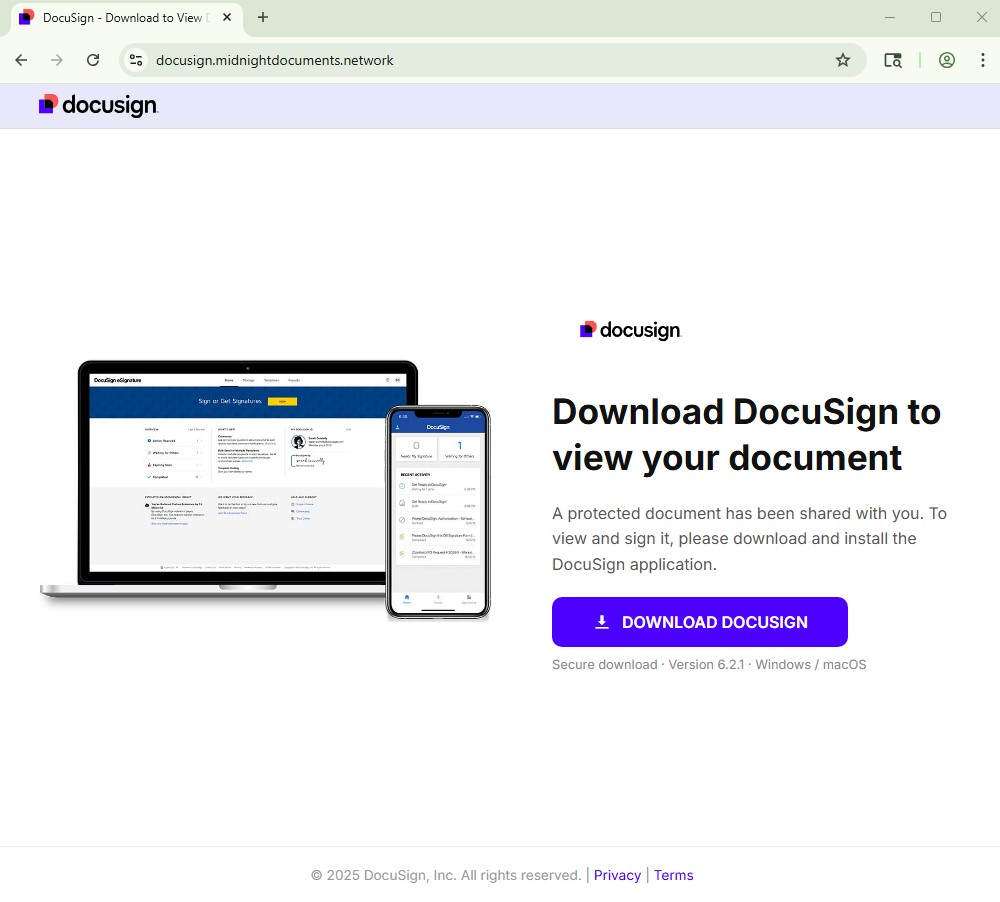1000x902 pixels.
Task: Open the profile account icon
Action: 946,60
